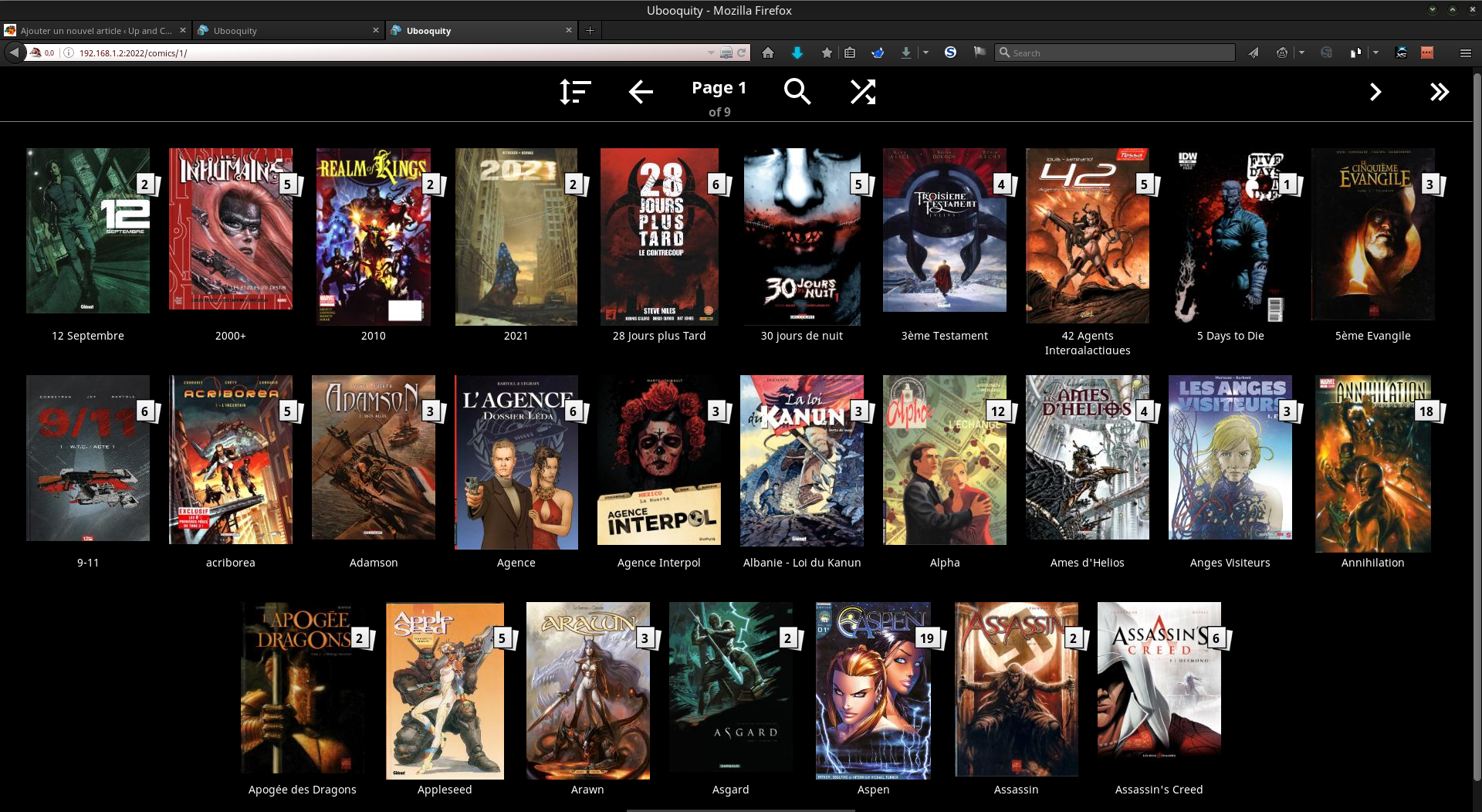Open the 'Agence Interpol' link
Image resolution: width=1482 pixels, height=812 pixels.
coord(658,563)
